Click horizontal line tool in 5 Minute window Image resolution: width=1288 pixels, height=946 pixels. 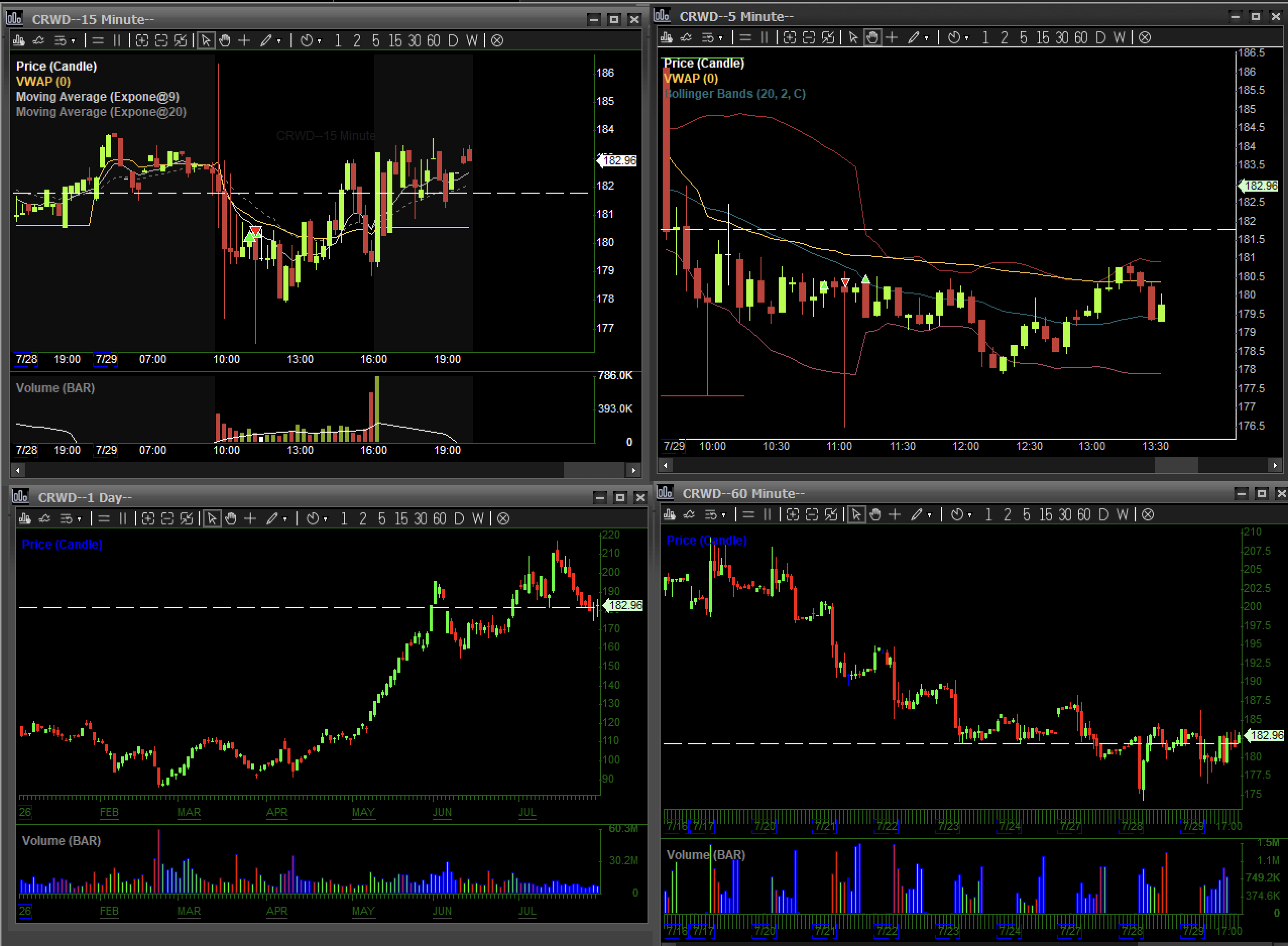pyautogui.click(x=745, y=38)
